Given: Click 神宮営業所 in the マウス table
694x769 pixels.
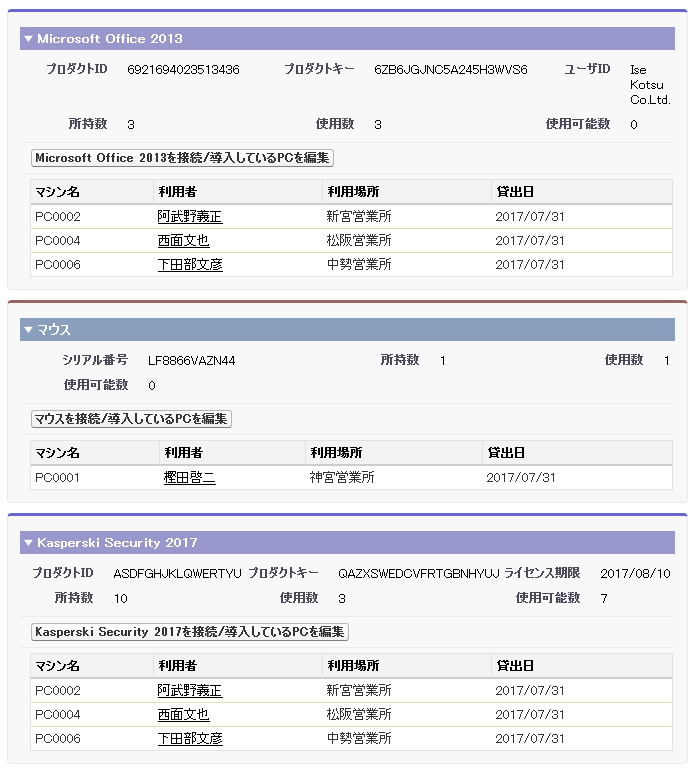Looking at the screenshot, I should coord(342,477).
